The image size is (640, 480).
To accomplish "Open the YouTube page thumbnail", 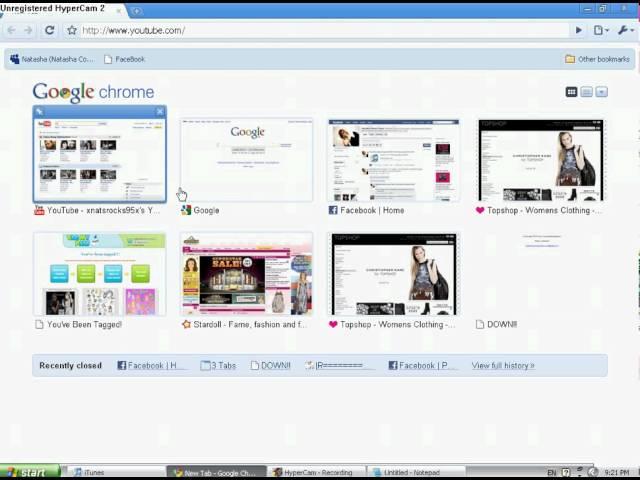I will 100,160.
